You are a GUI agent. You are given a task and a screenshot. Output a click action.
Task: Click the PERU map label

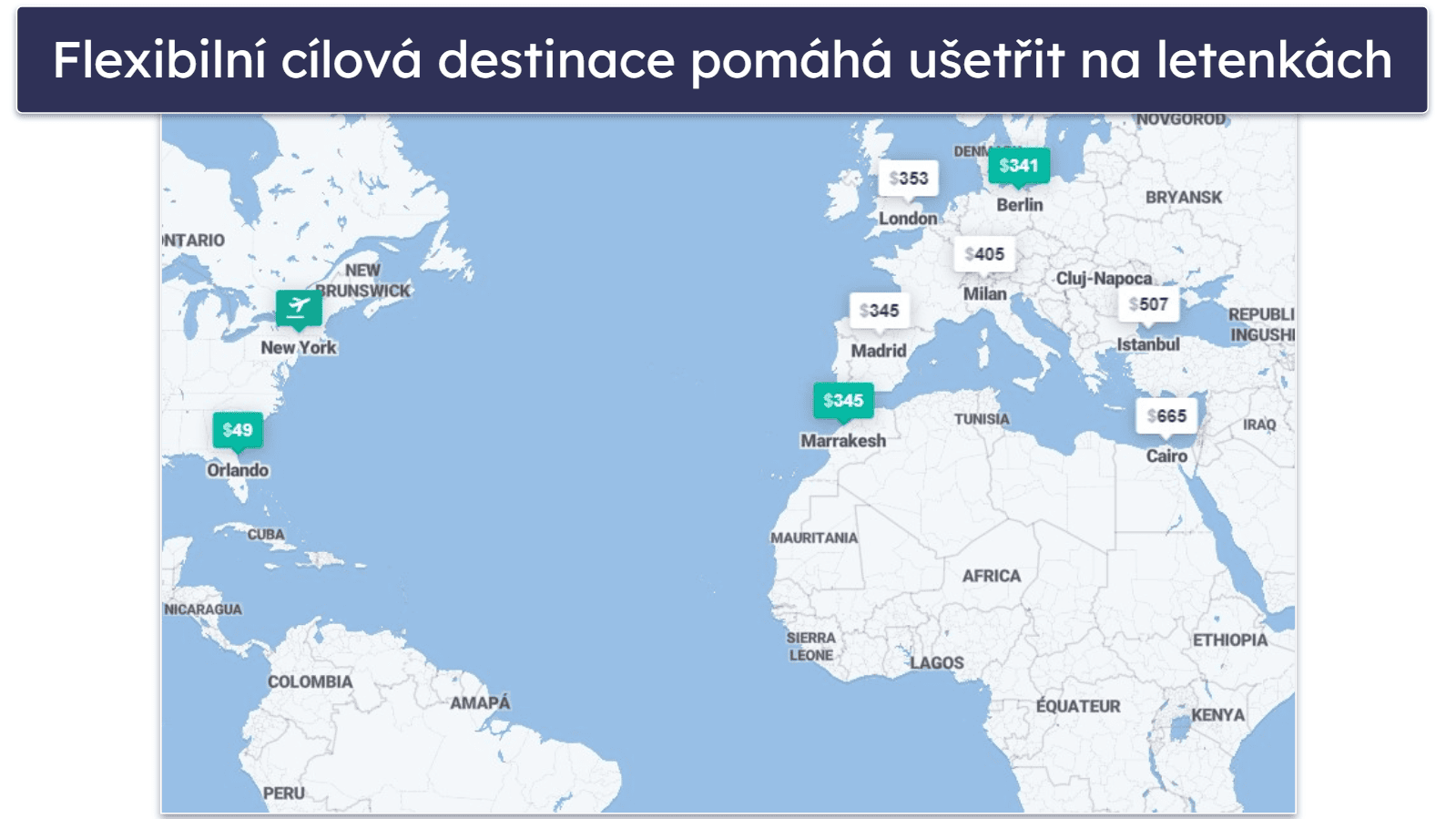click(x=284, y=793)
